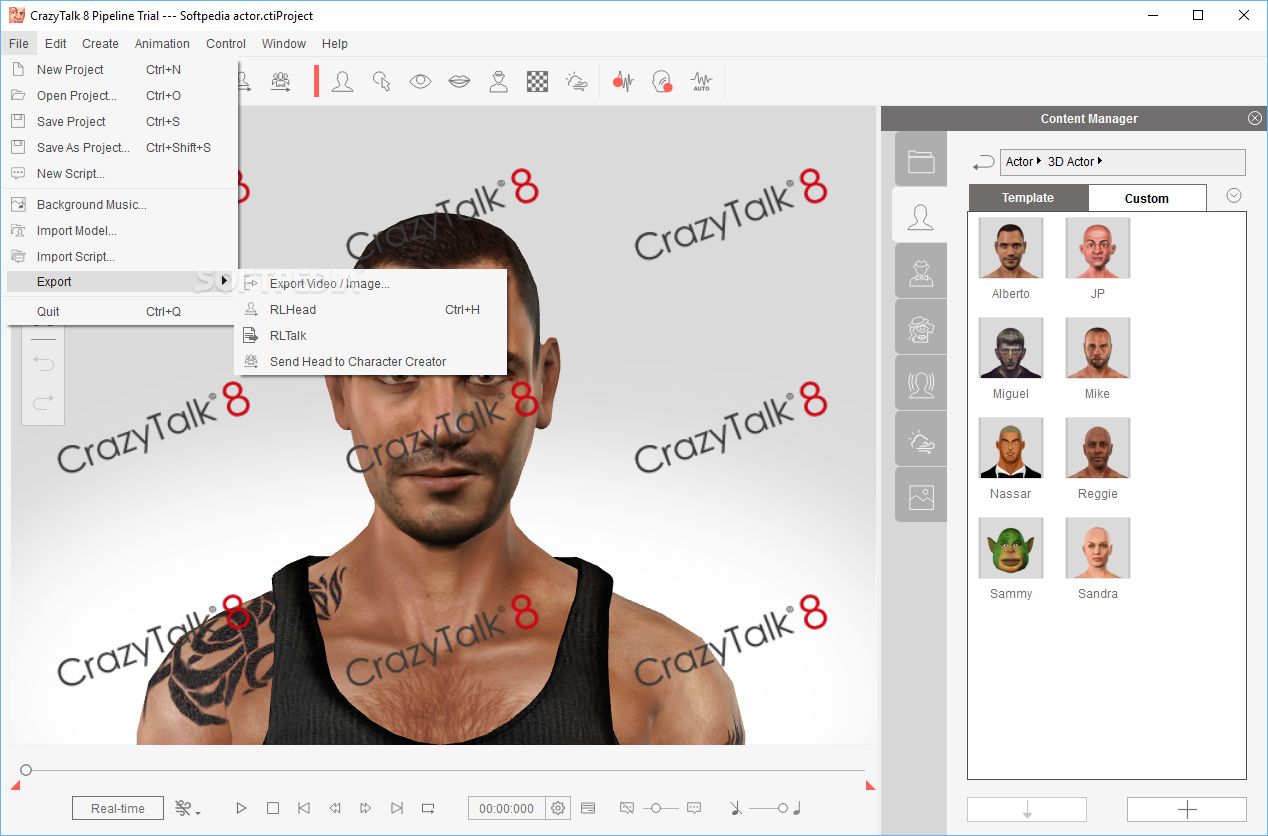Click the wind motion icon beside Real-time

187,808
